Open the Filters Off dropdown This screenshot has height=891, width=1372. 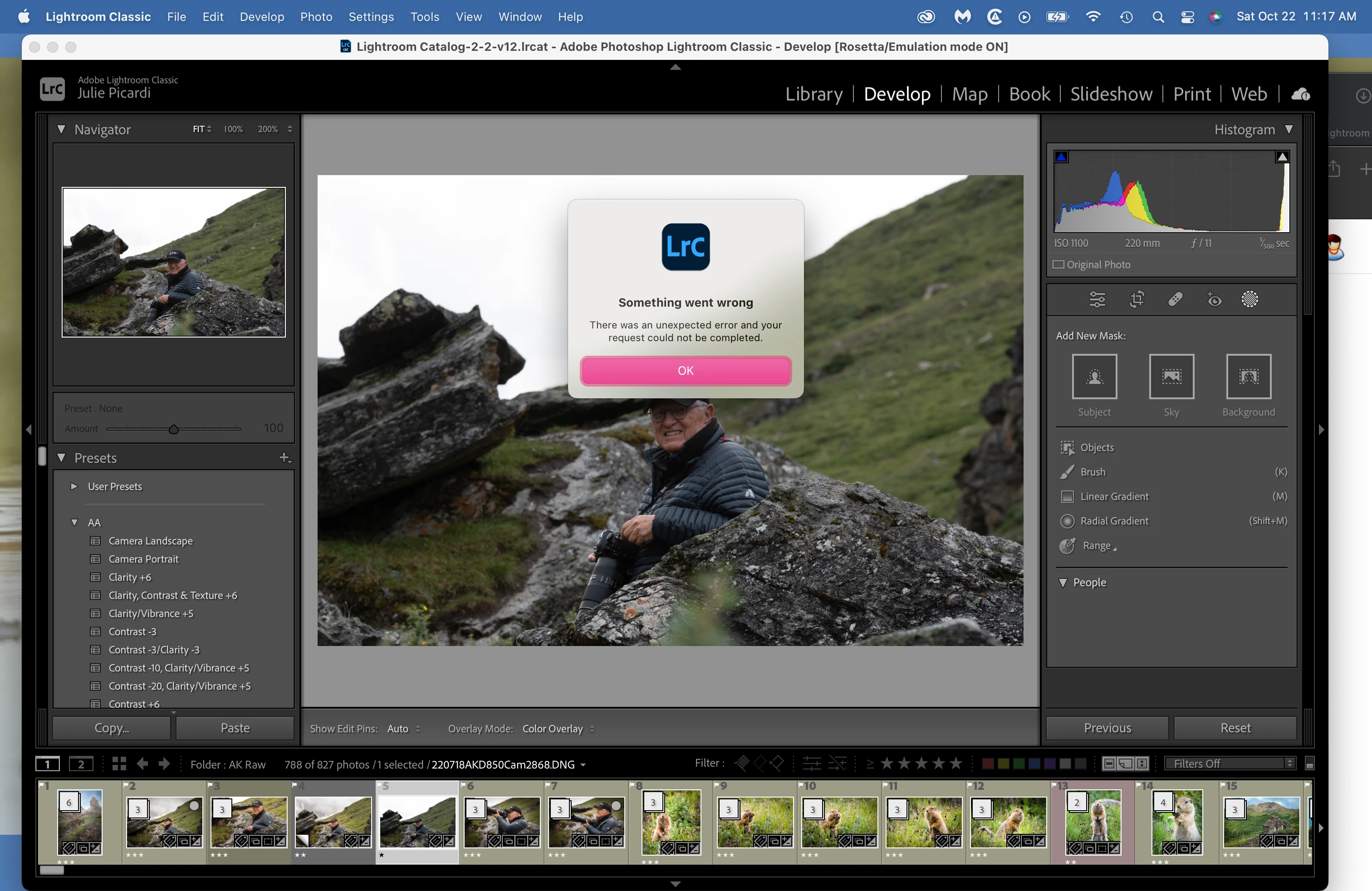1229,764
